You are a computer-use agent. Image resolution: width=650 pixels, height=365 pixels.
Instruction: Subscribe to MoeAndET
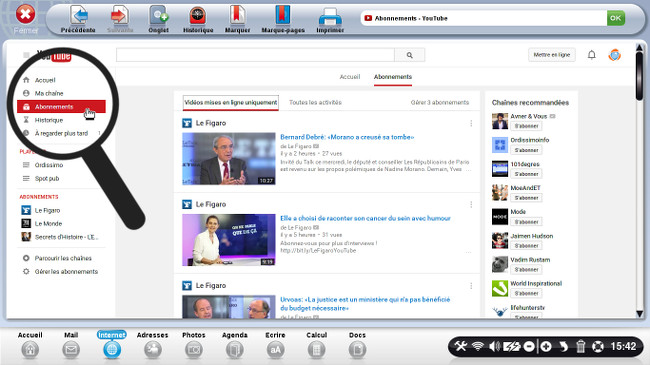pos(526,198)
